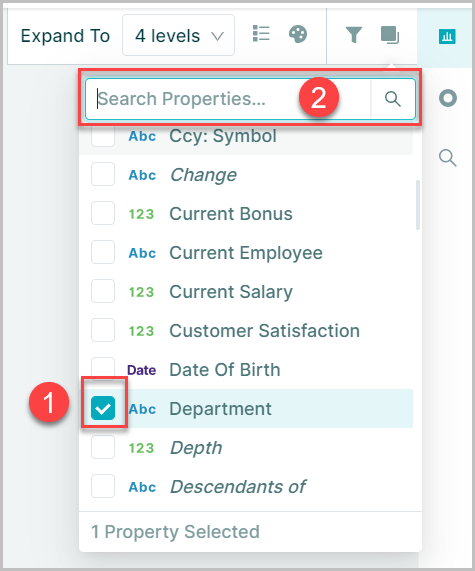The height and width of the screenshot is (571, 475).
Task: Select the Current Employee property
Action: [x=246, y=253]
